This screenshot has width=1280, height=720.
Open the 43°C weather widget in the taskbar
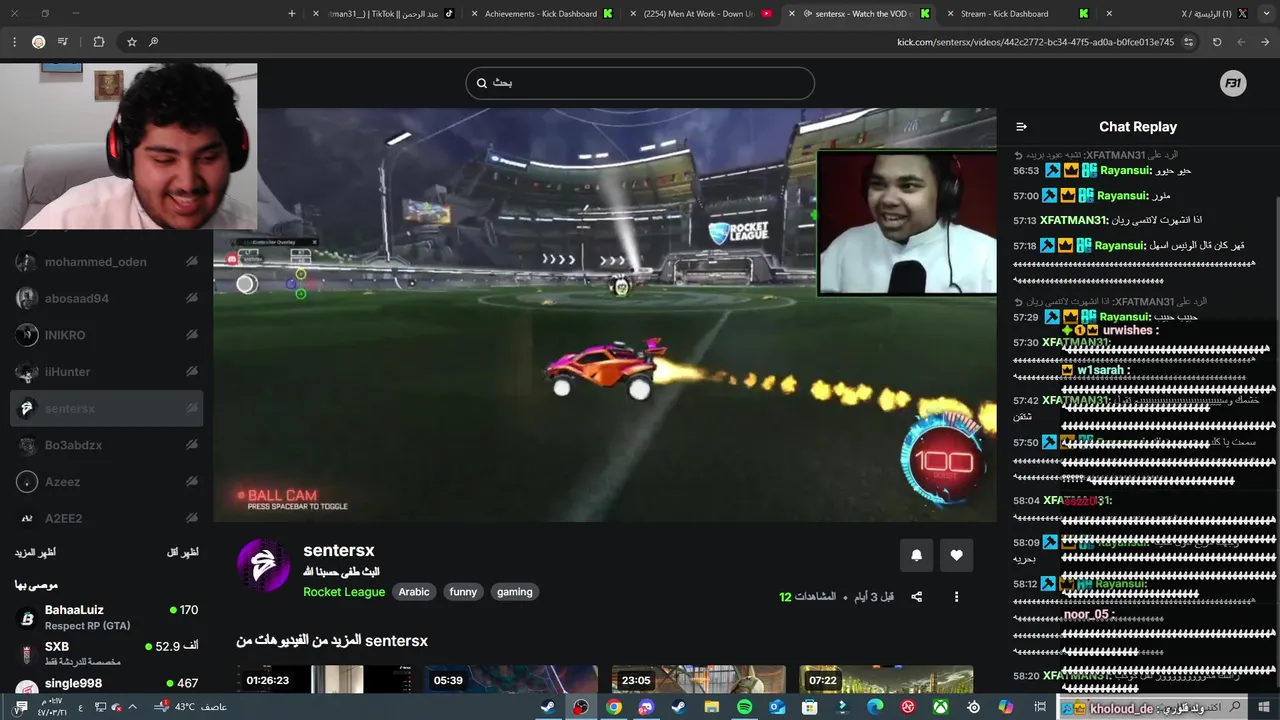(x=192, y=707)
